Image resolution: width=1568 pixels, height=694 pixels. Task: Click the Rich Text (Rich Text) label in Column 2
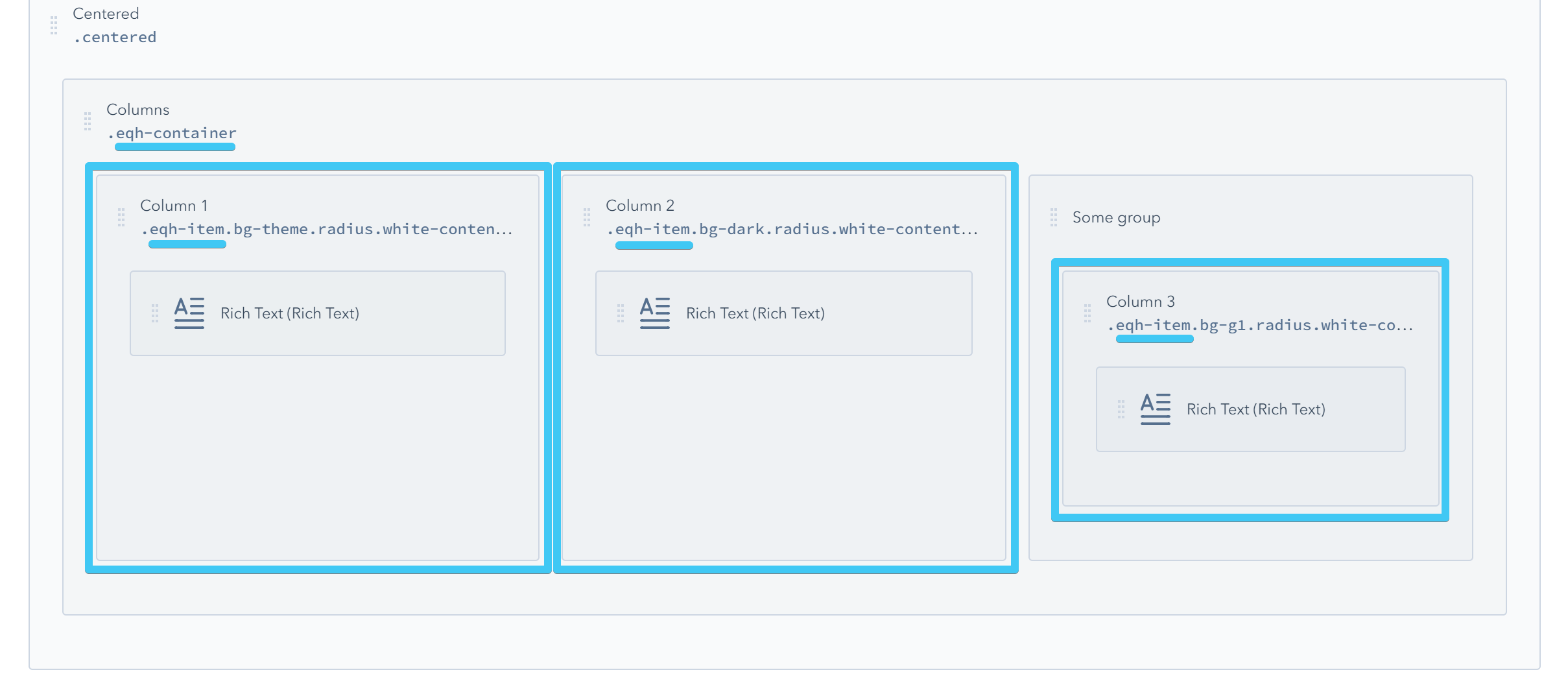pyautogui.click(x=755, y=313)
